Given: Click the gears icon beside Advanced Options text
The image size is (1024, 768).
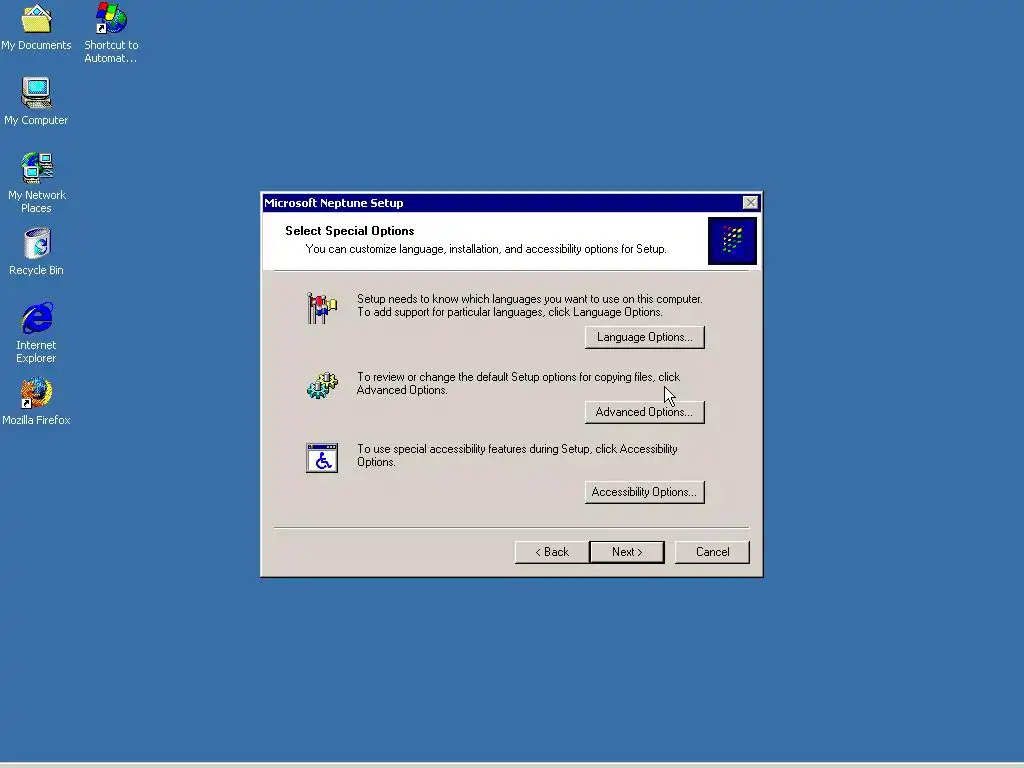Looking at the screenshot, I should pyautogui.click(x=322, y=385).
